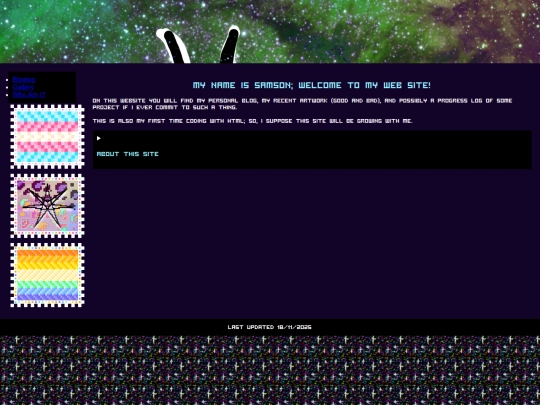This screenshot has width=540, height=405.
Task: Click the "first time coding with HTML" paragraph
Action: click(252, 121)
